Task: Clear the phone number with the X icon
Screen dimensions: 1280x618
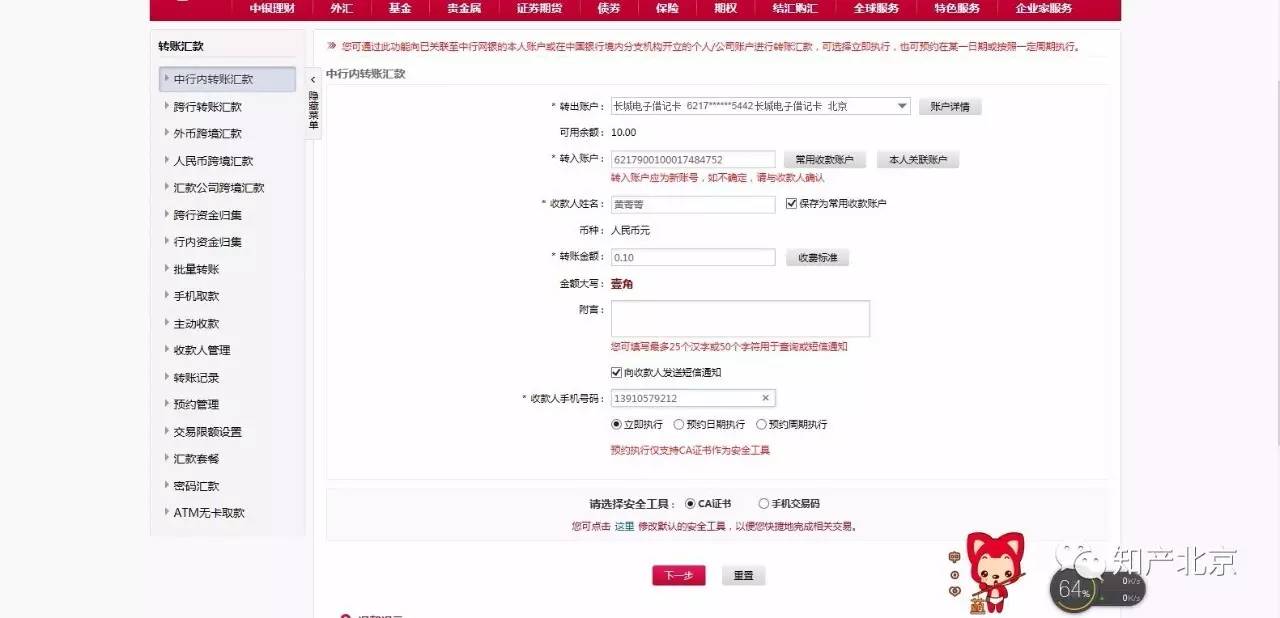Action: tap(765, 398)
